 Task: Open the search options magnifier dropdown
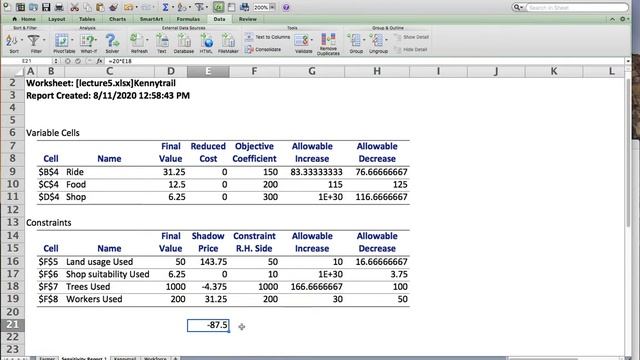point(518,7)
